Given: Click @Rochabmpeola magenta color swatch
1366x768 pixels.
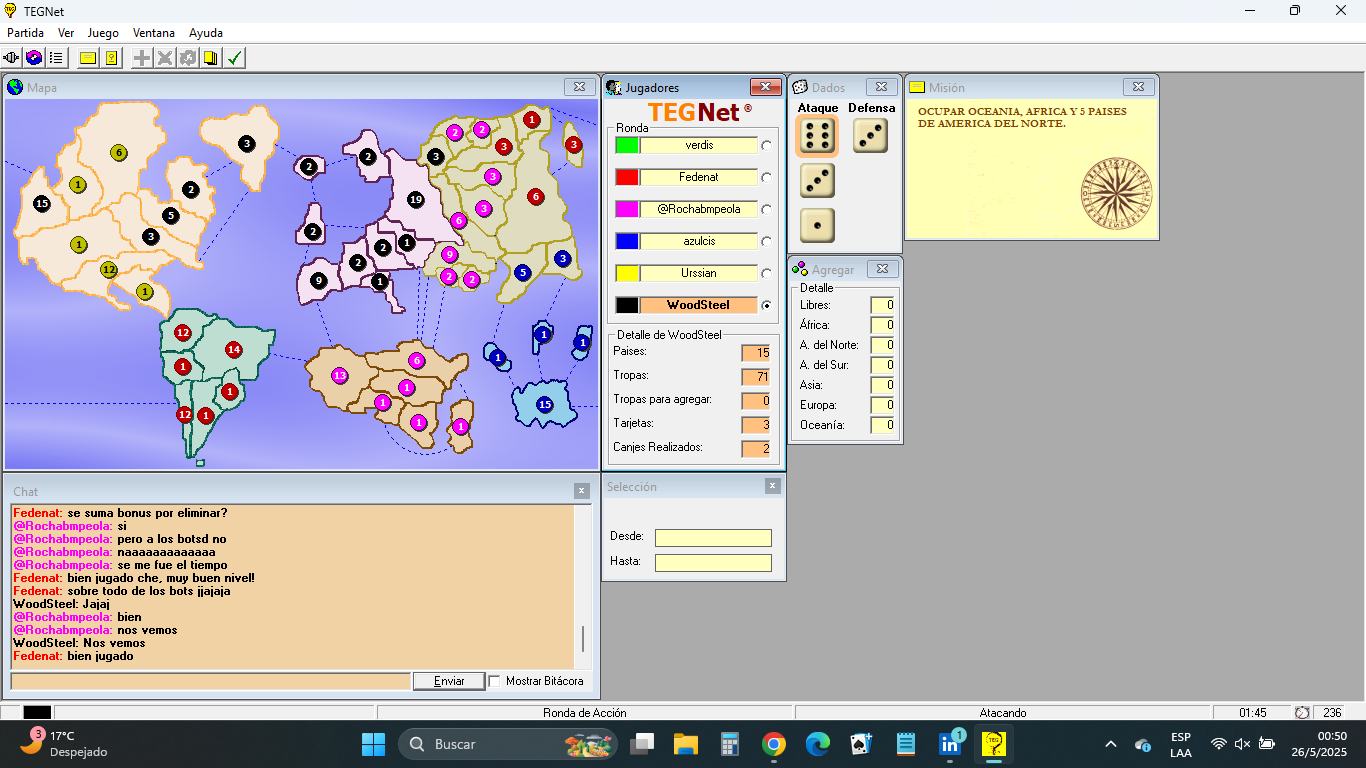Looking at the screenshot, I should click(x=627, y=209).
